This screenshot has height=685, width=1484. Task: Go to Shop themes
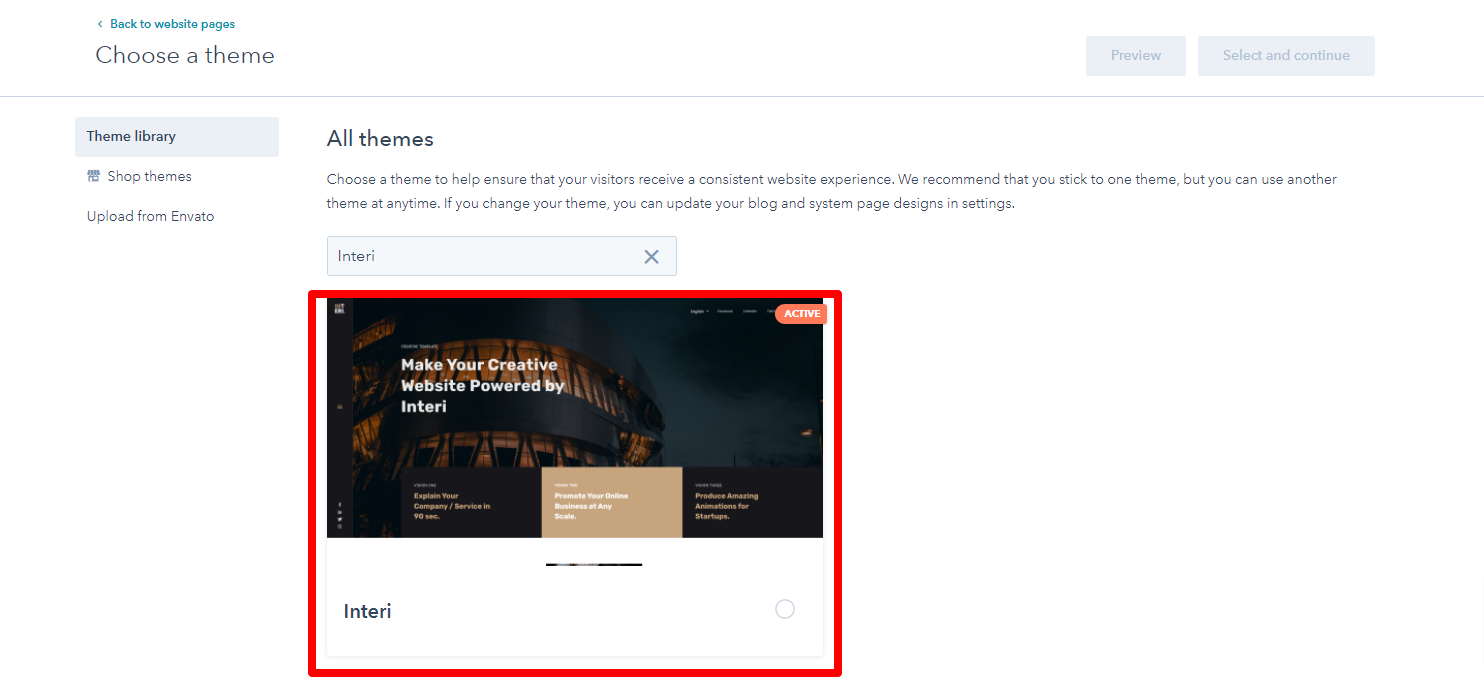click(x=149, y=177)
